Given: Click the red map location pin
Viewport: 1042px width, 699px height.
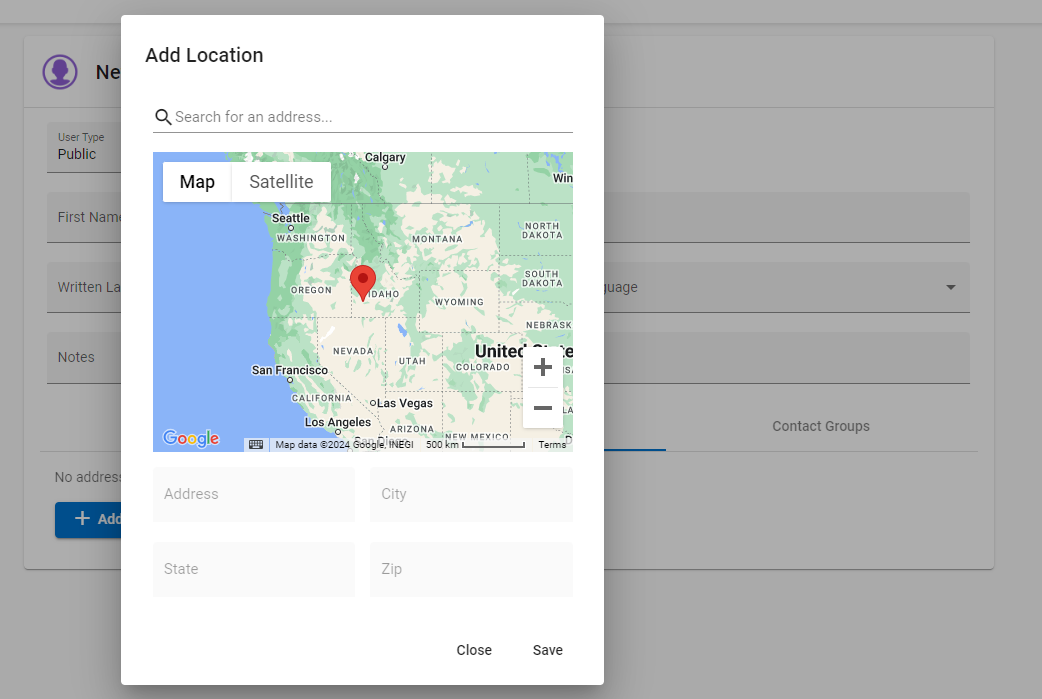Looking at the screenshot, I should [x=363, y=283].
